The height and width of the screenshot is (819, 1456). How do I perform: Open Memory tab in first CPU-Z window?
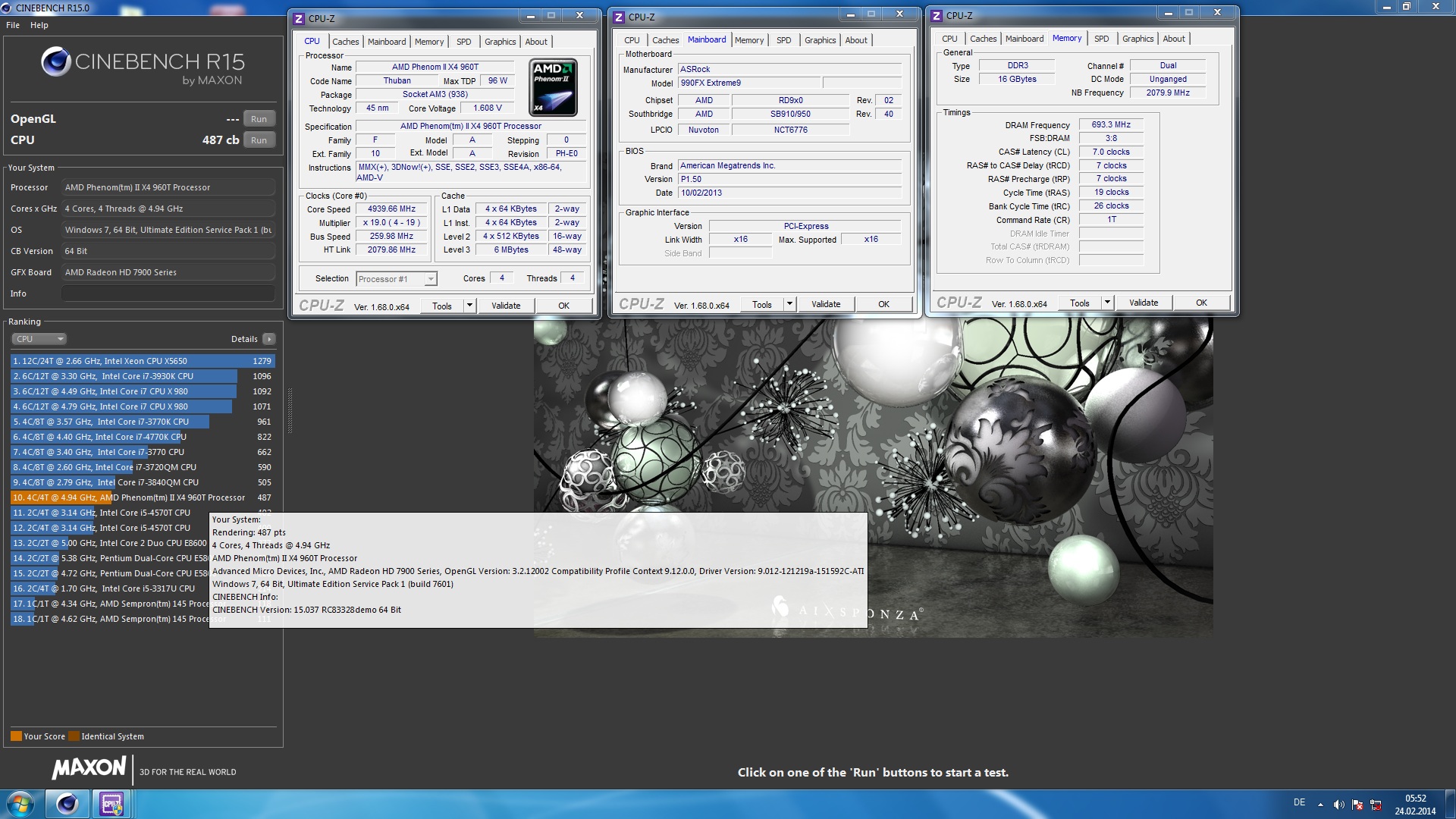[x=429, y=42]
